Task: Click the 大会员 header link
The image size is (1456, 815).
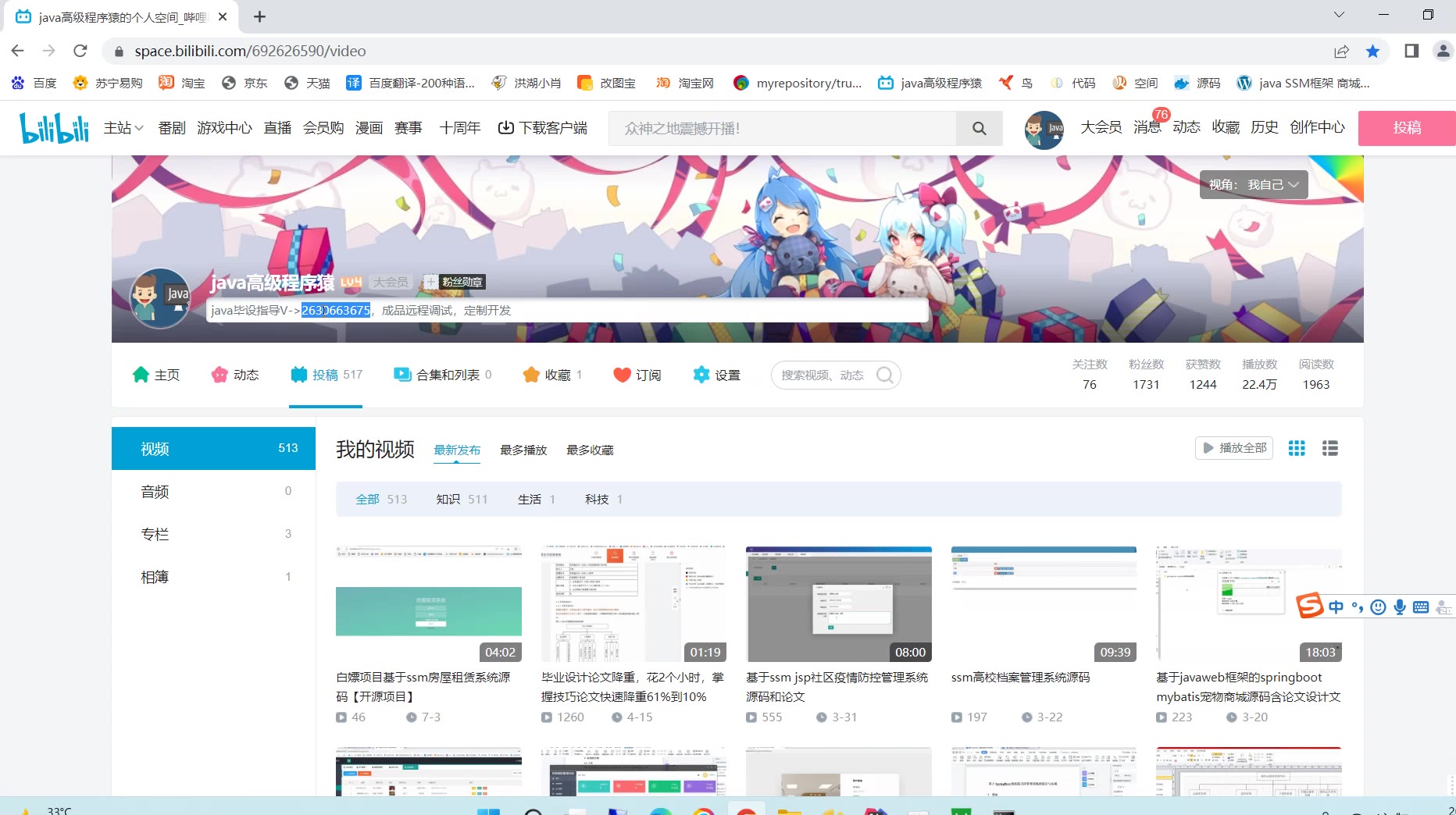Action: 1101,128
